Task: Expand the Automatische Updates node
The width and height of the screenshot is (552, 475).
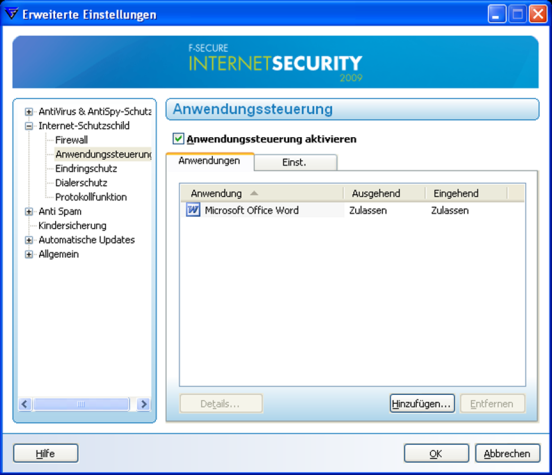Action: 29,240
